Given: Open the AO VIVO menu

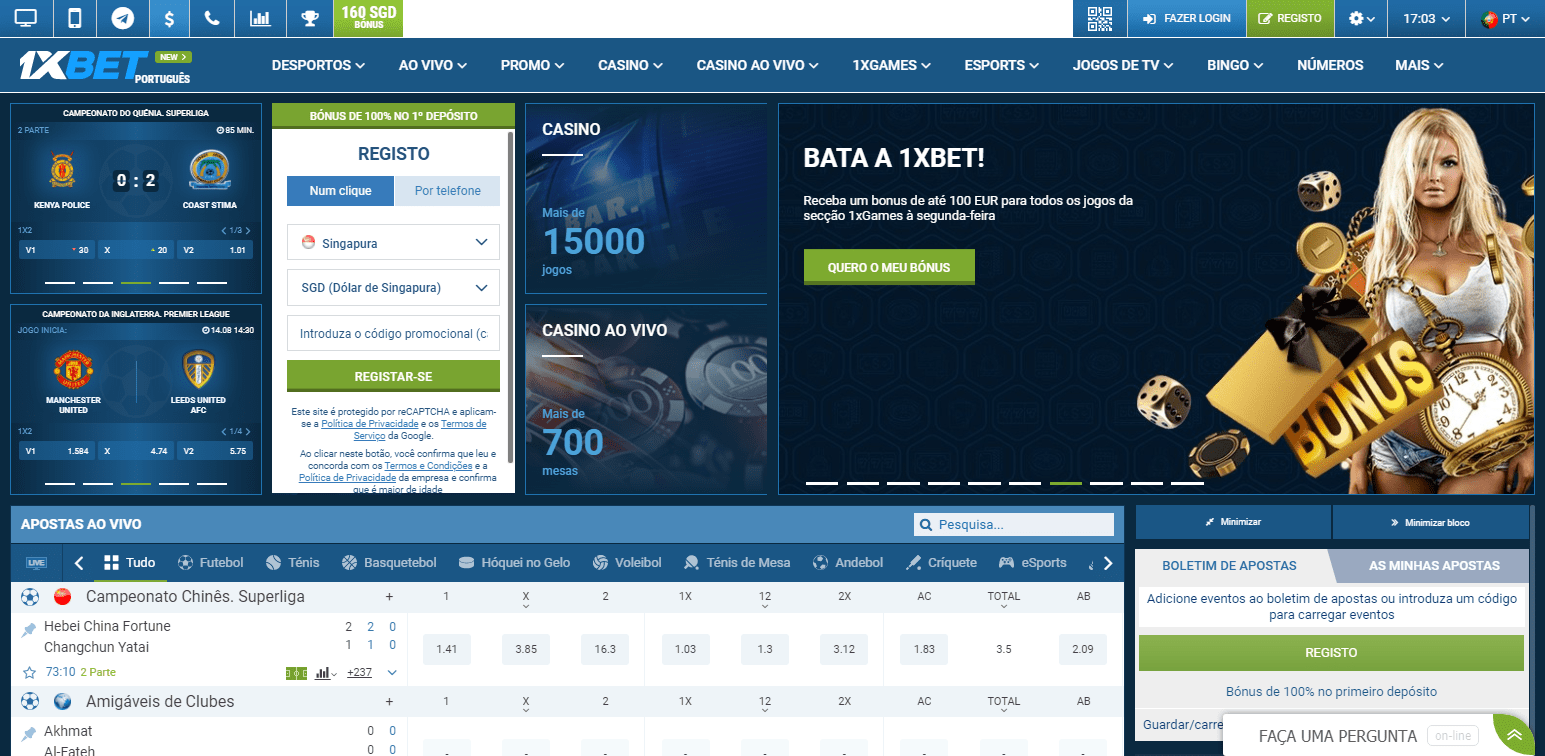Looking at the screenshot, I should coord(432,65).
